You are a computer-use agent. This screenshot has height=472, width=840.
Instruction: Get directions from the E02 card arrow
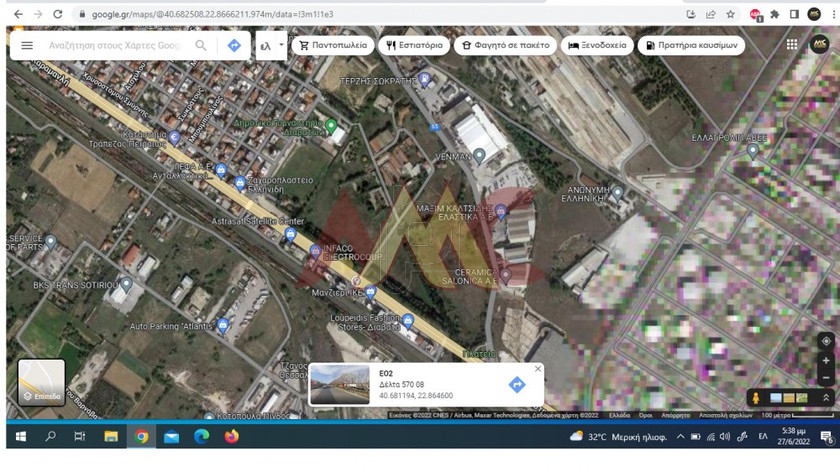pos(516,384)
